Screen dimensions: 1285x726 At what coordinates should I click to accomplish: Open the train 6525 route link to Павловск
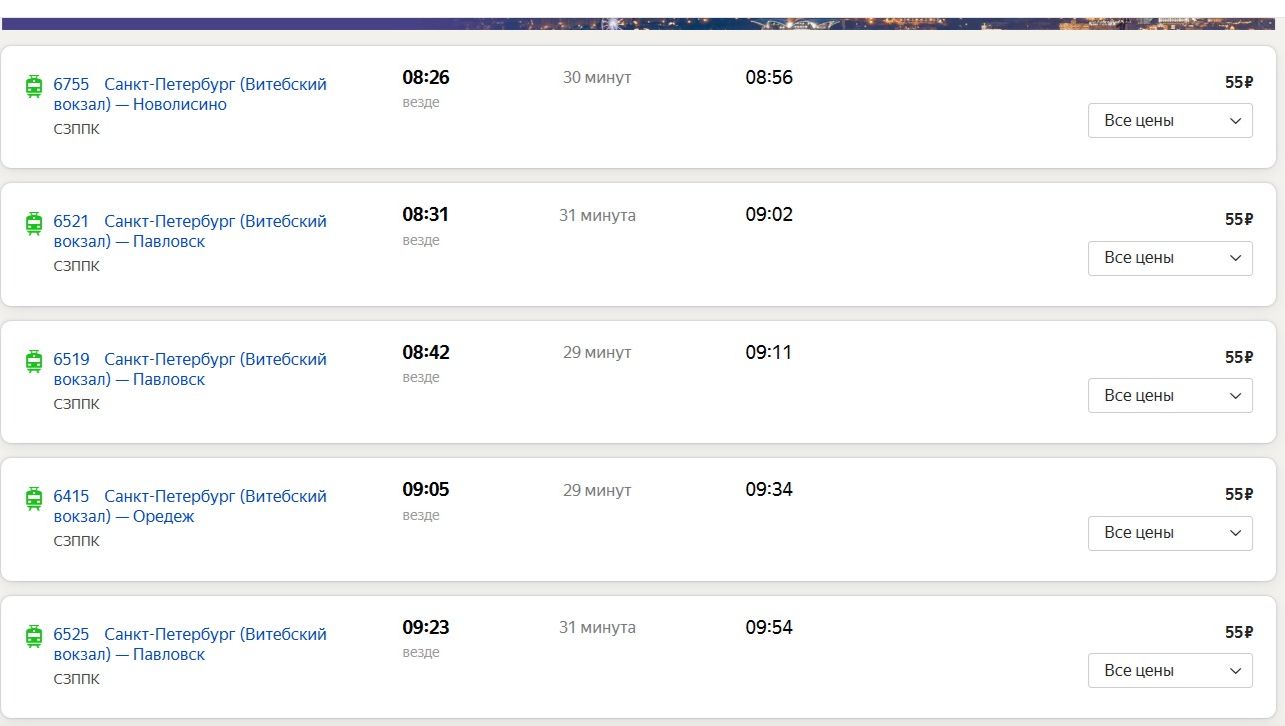click(190, 645)
